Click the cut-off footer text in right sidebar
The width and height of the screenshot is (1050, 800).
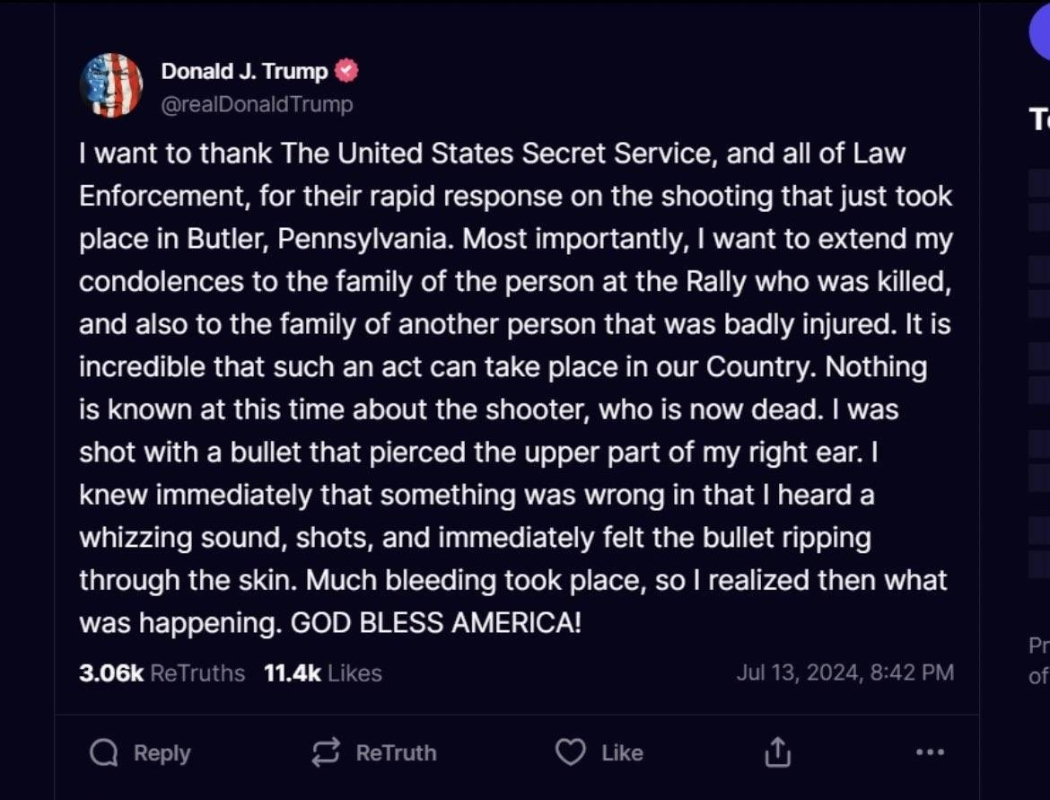[x=1039, y=661]
